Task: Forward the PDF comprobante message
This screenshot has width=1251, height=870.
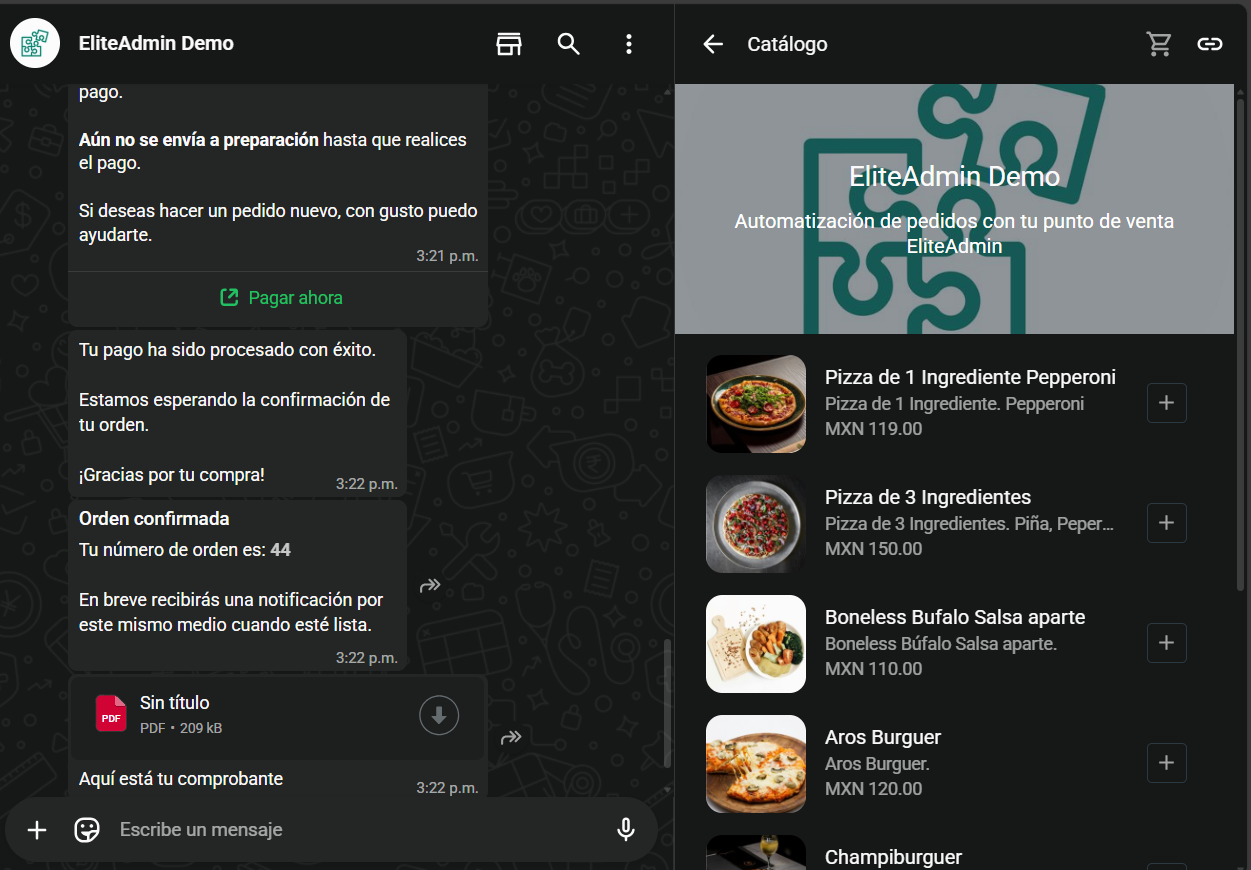Action: point(511,738)
